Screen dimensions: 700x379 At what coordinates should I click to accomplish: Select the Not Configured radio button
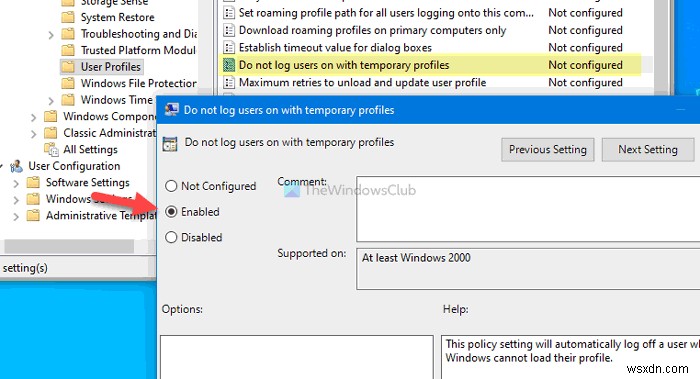click(171, 186)
